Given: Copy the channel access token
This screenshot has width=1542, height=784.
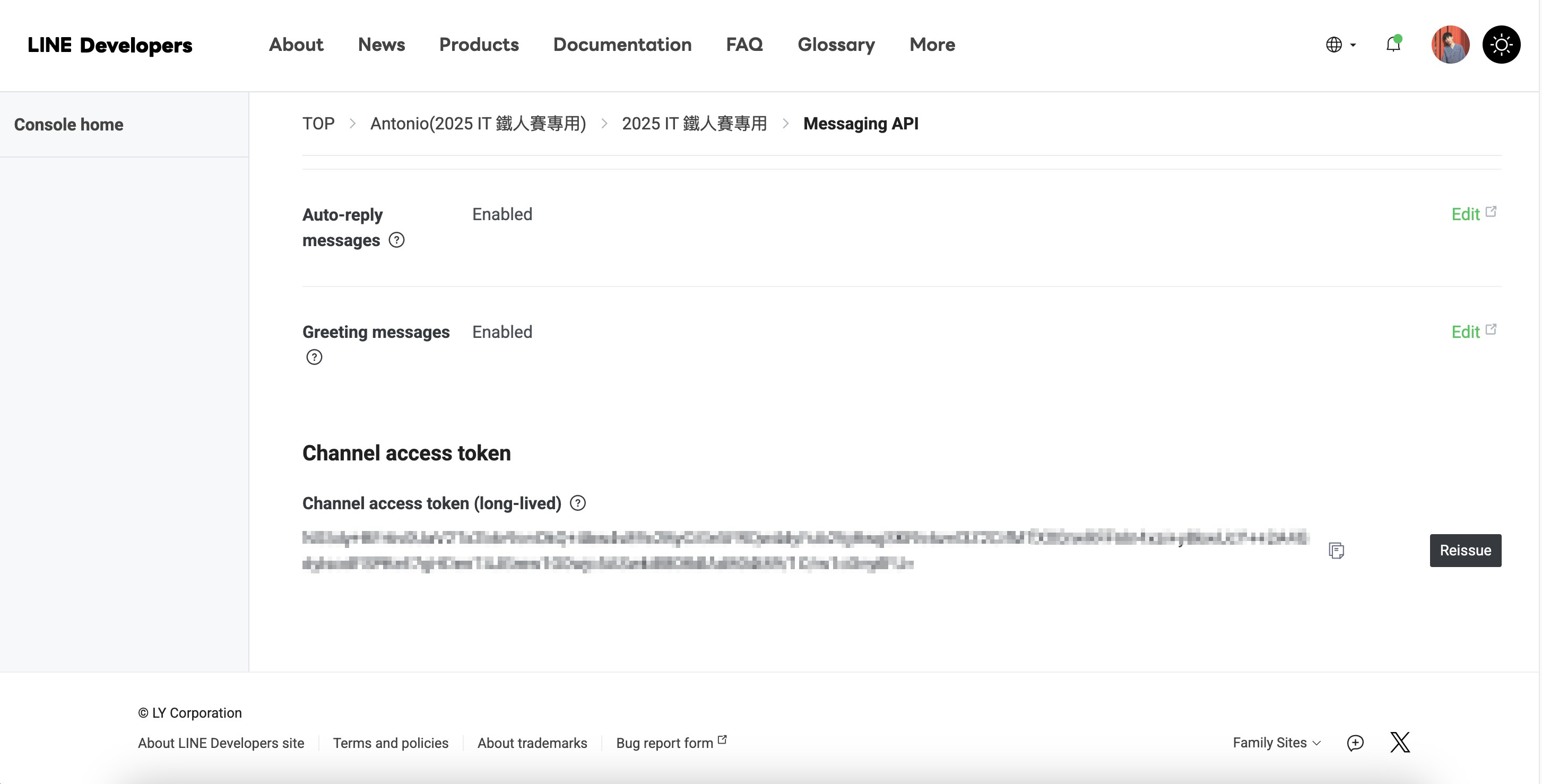Looking at the screenshot, I should [x=1336, y=551].
